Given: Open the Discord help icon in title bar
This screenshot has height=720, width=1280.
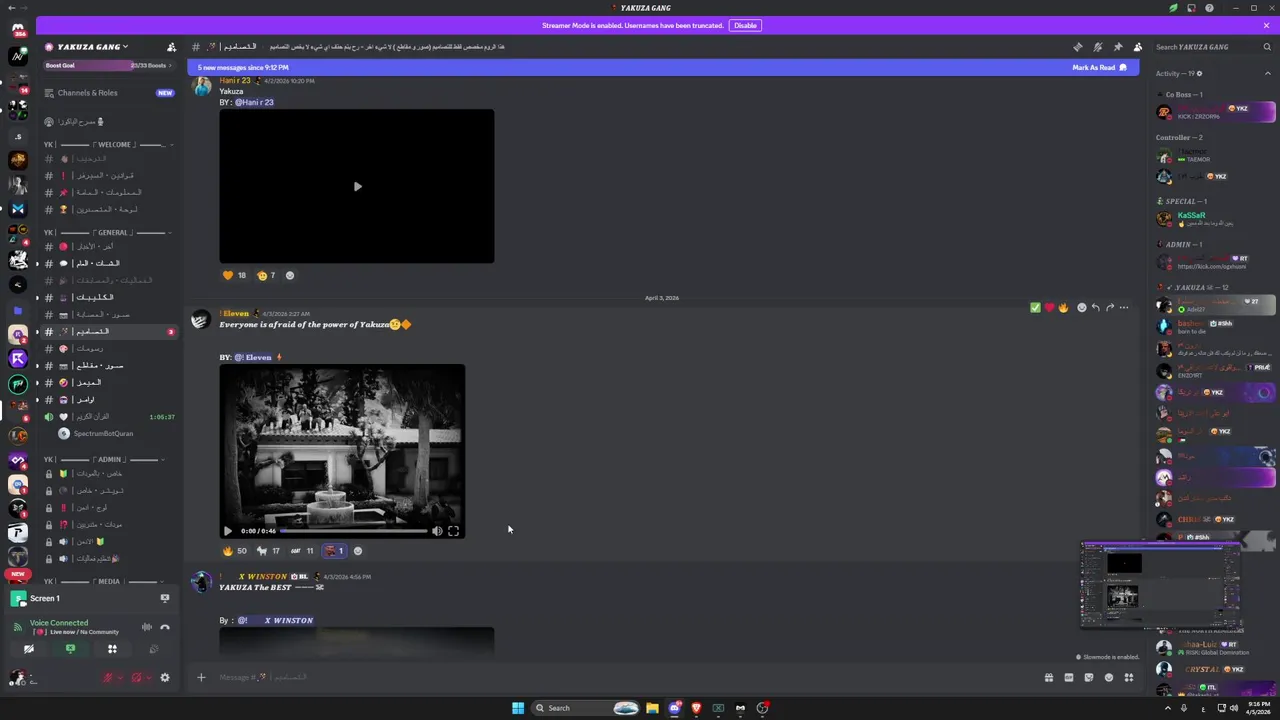Looking at the screenshot, I should pos(1209,8).
